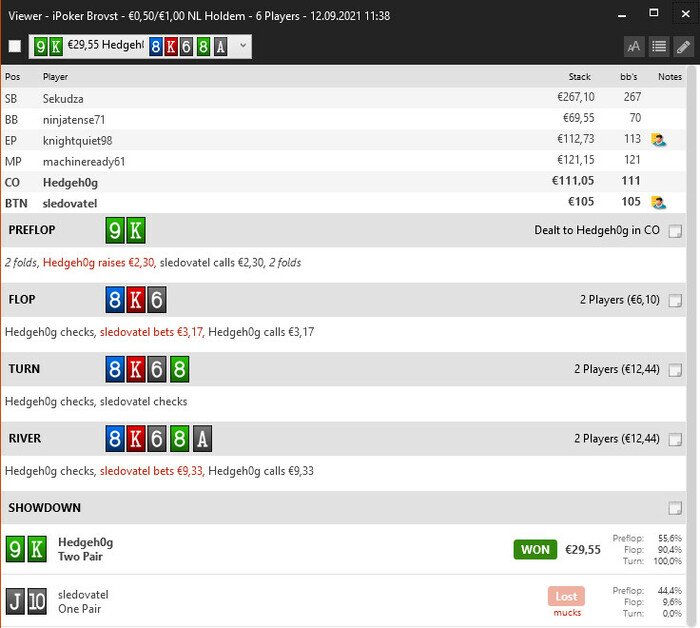Click 'Hedgeh0g raises €2,30' action text
The image size is (700, 628).
coord(99,262)
